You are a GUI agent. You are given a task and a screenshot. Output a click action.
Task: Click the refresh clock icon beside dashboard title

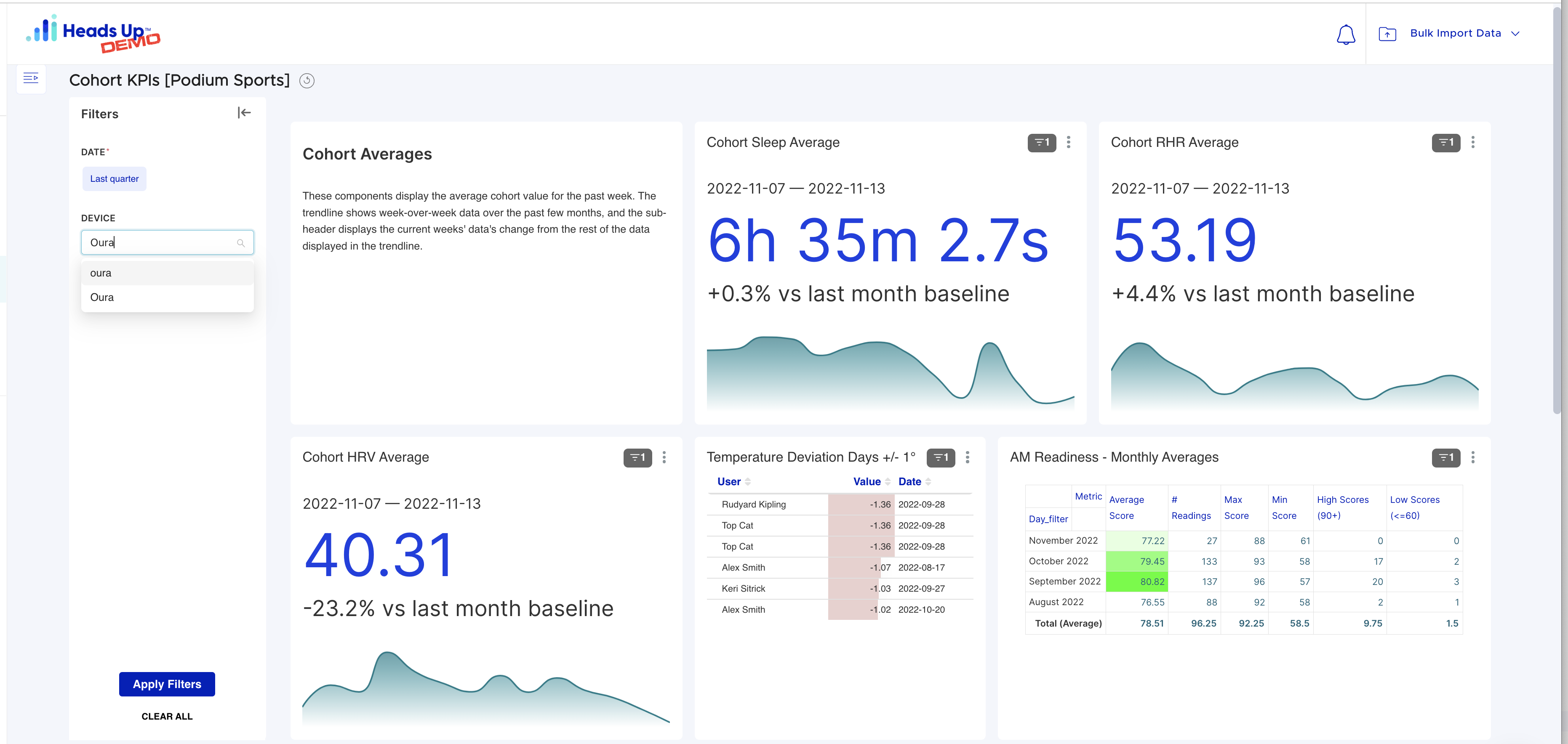307,81
